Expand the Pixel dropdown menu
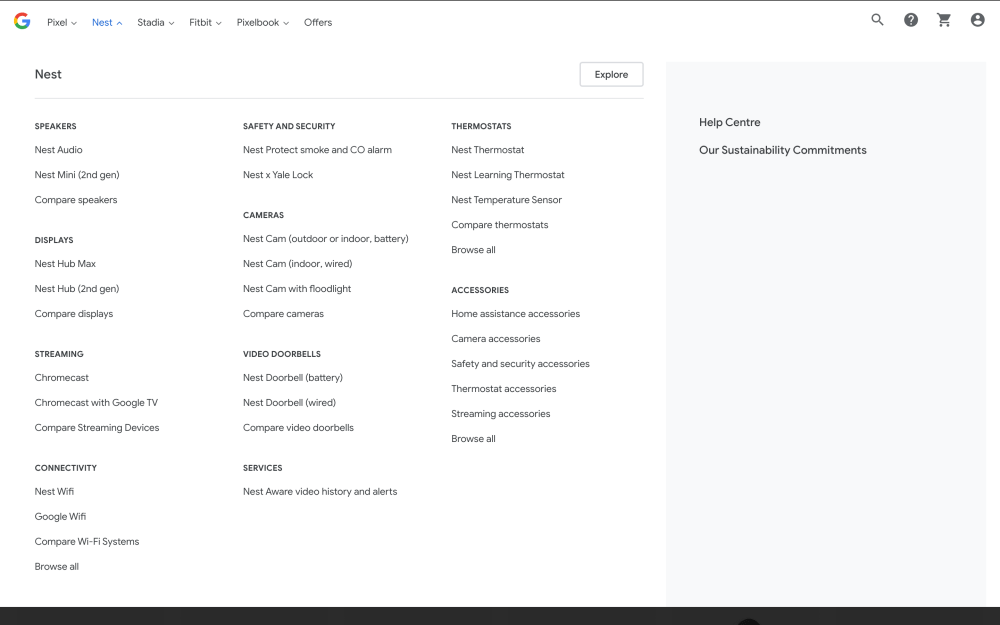The height and width of the screenshot is (625, 1000). point(61,22)
